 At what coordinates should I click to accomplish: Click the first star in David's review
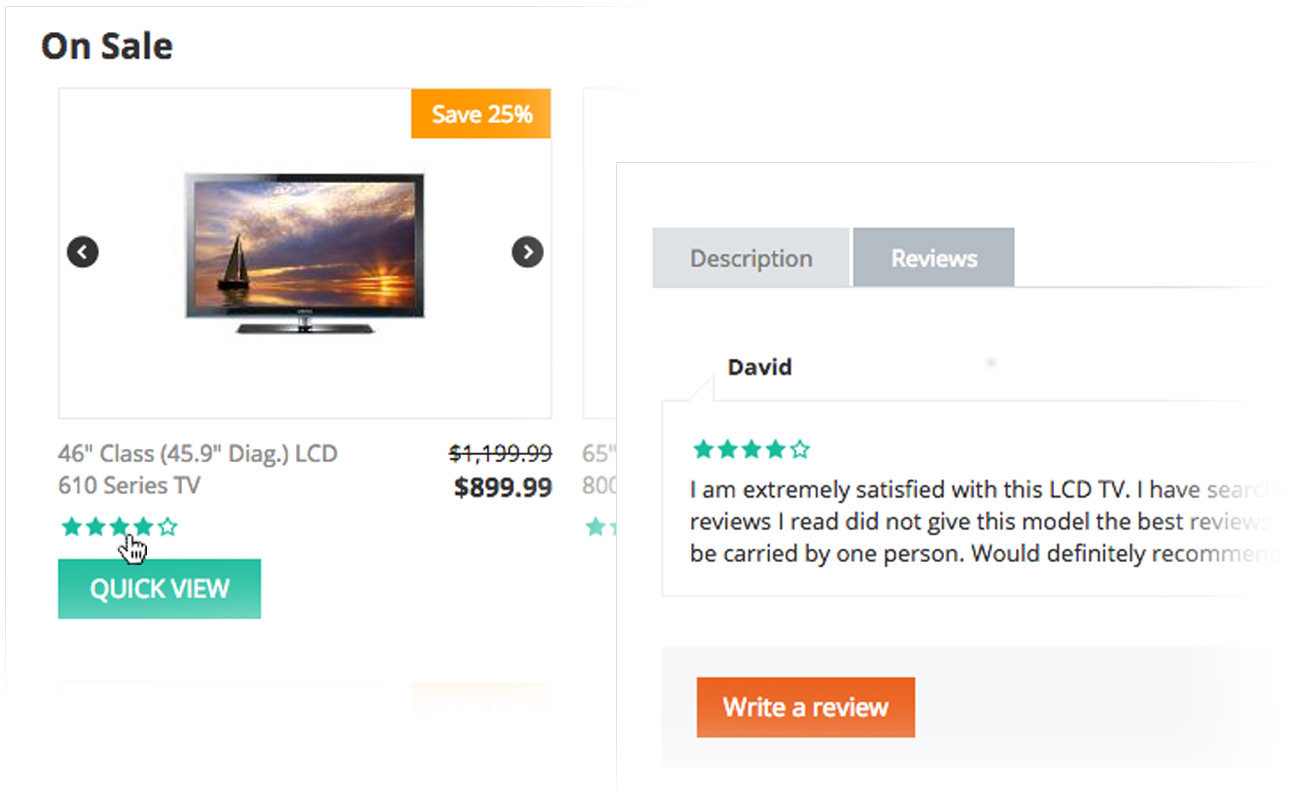click(x=703, y=449)
